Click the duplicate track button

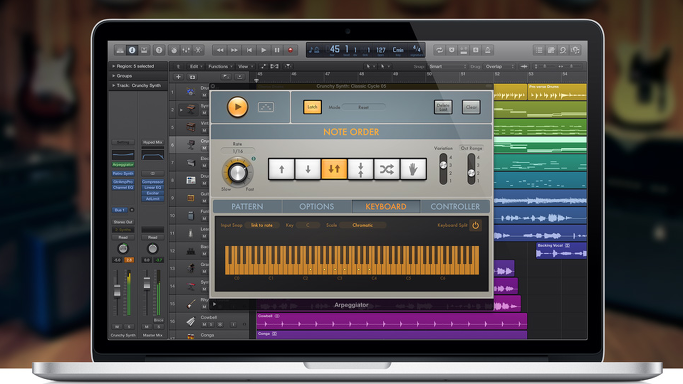192,77
